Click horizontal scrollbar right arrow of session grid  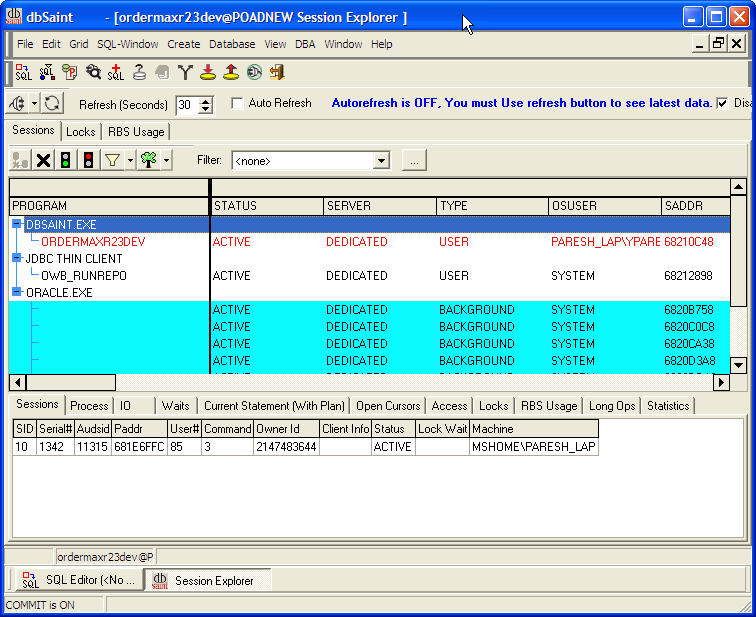(721, 383)
